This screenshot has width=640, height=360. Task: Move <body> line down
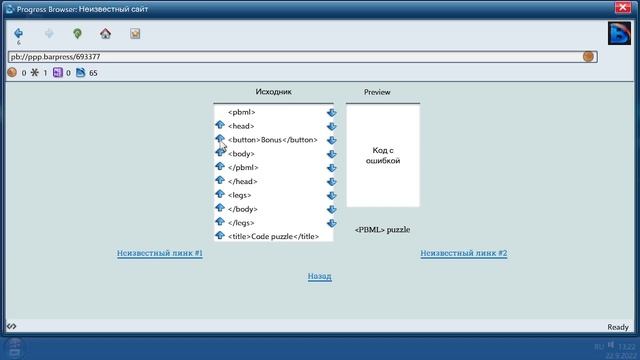click(x=331, y=154)
